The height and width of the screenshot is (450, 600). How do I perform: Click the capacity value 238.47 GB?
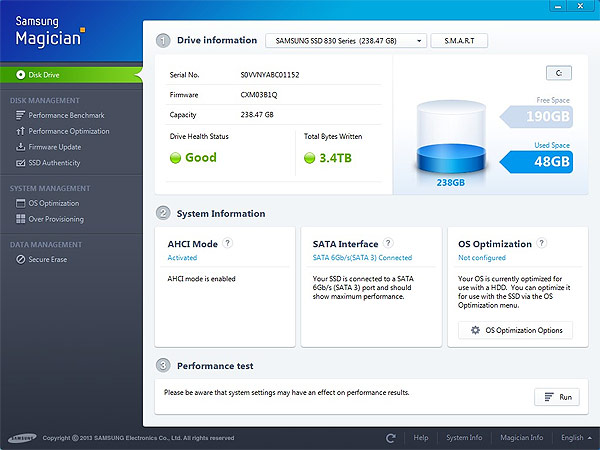[257, 114]
